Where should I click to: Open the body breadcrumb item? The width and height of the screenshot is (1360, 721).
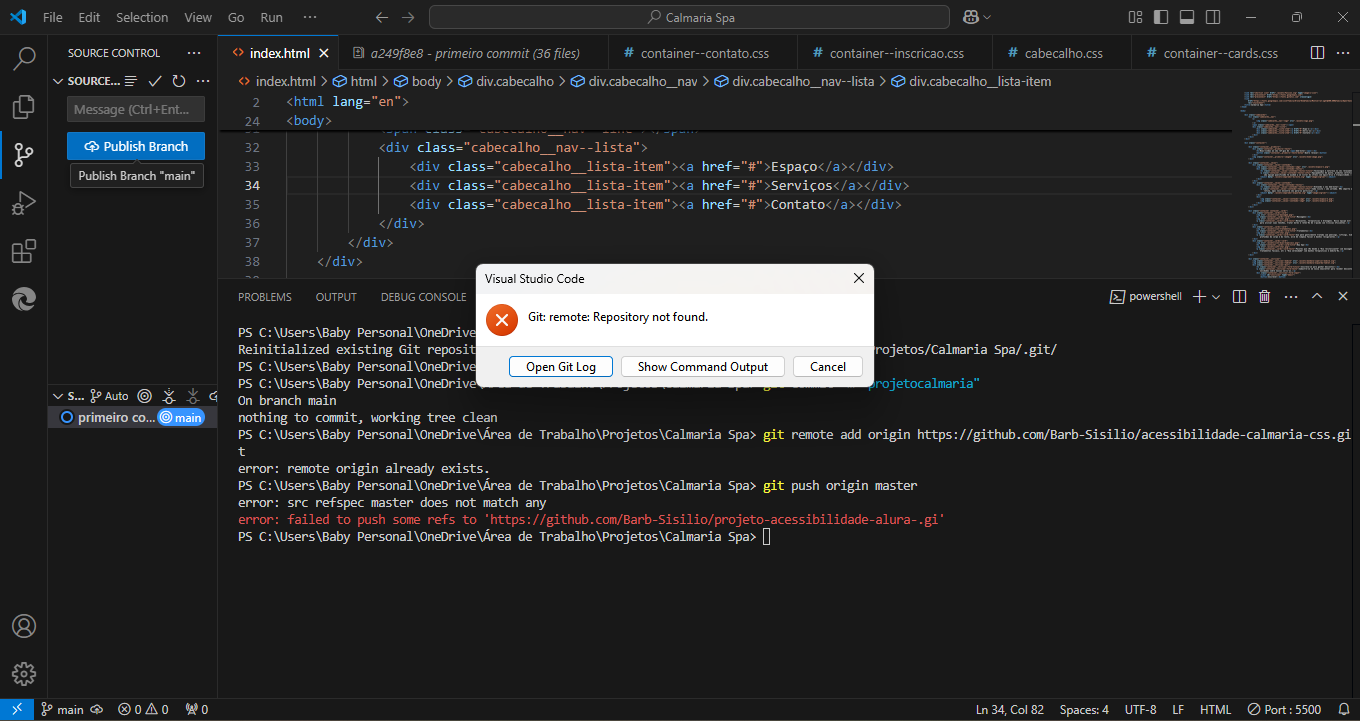coord(417,81)
